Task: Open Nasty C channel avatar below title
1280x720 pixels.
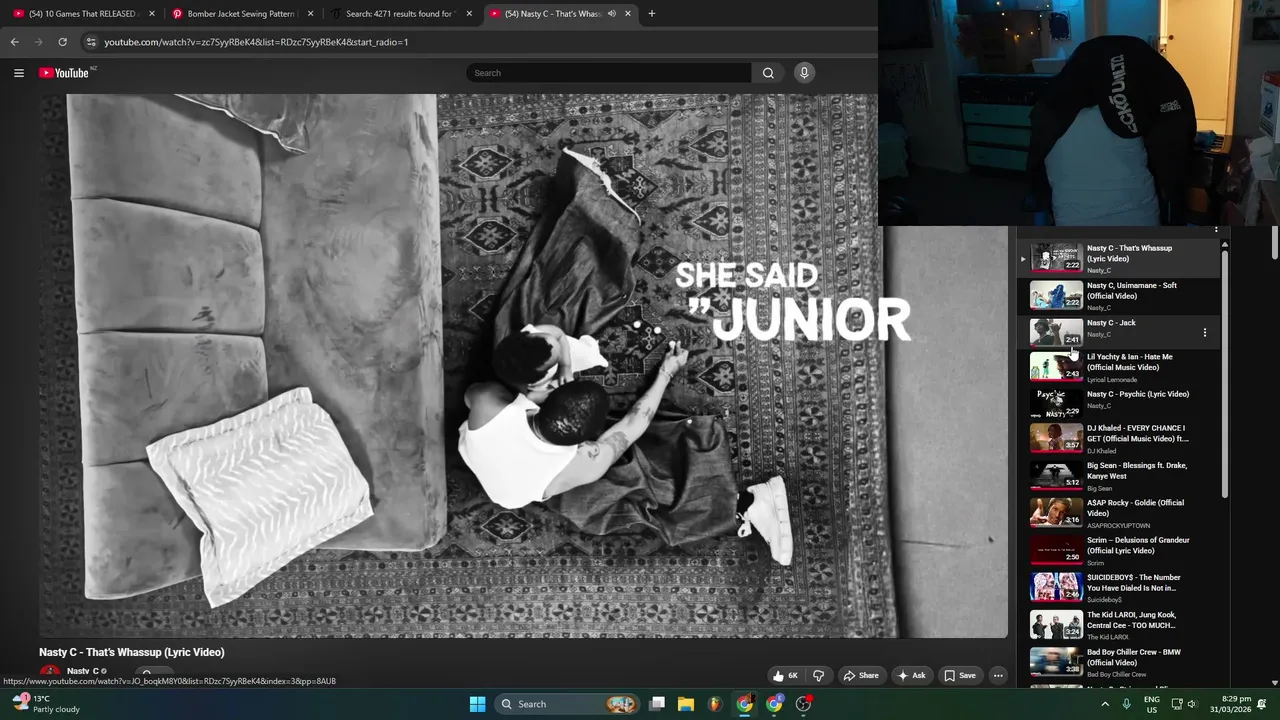Action: (x=49, y=673)
